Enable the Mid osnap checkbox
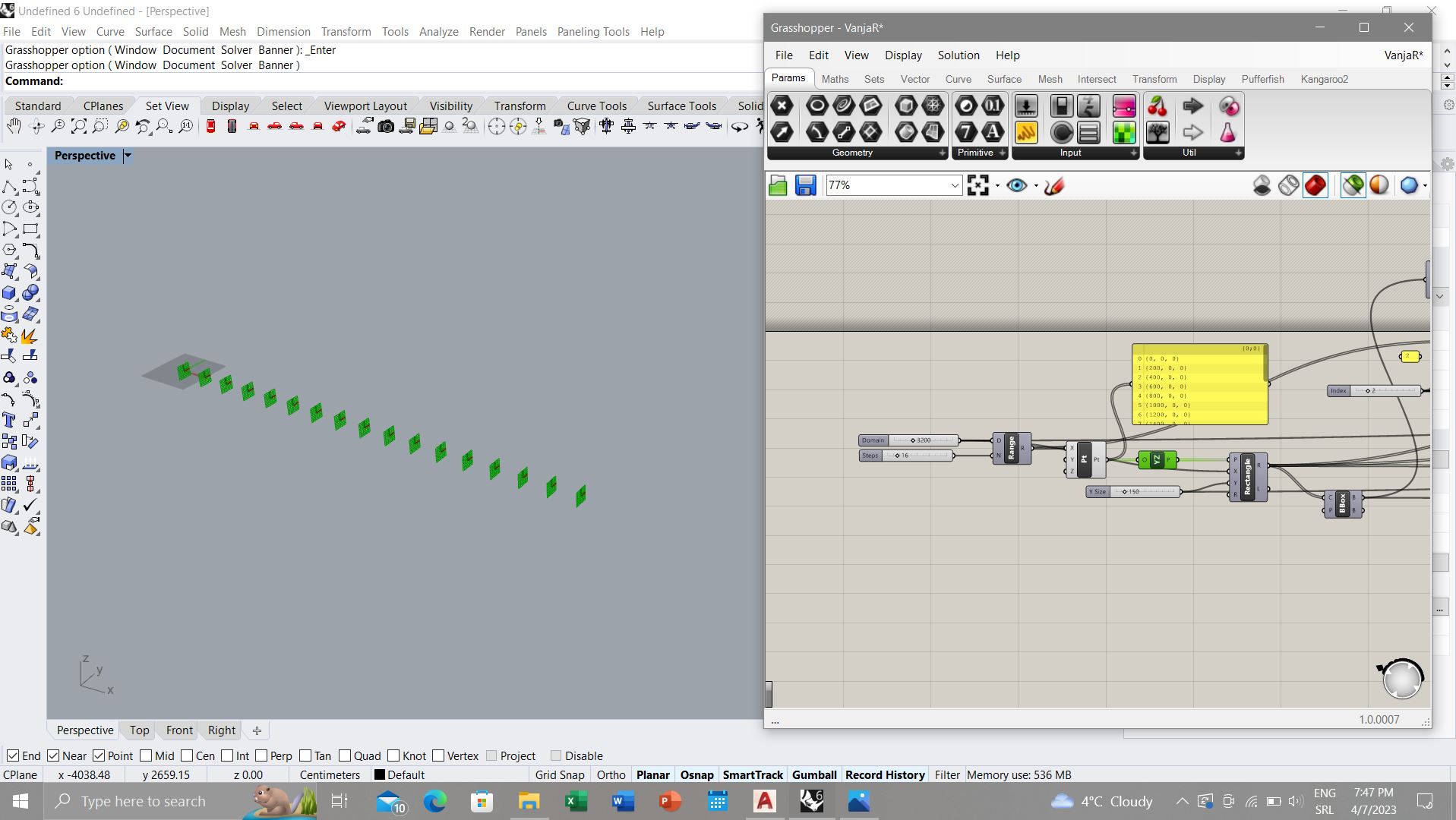The image size is (1456, 820). [x=147, y=755]
